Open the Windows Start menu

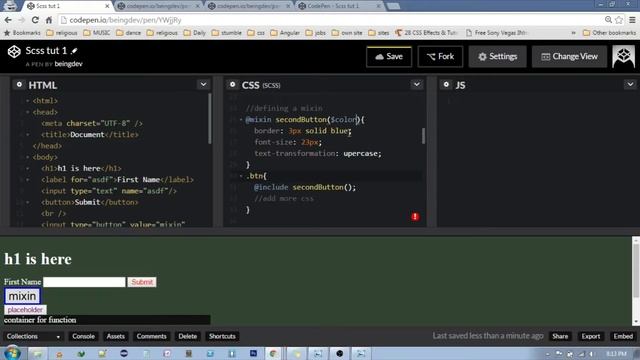pos(11,353)
